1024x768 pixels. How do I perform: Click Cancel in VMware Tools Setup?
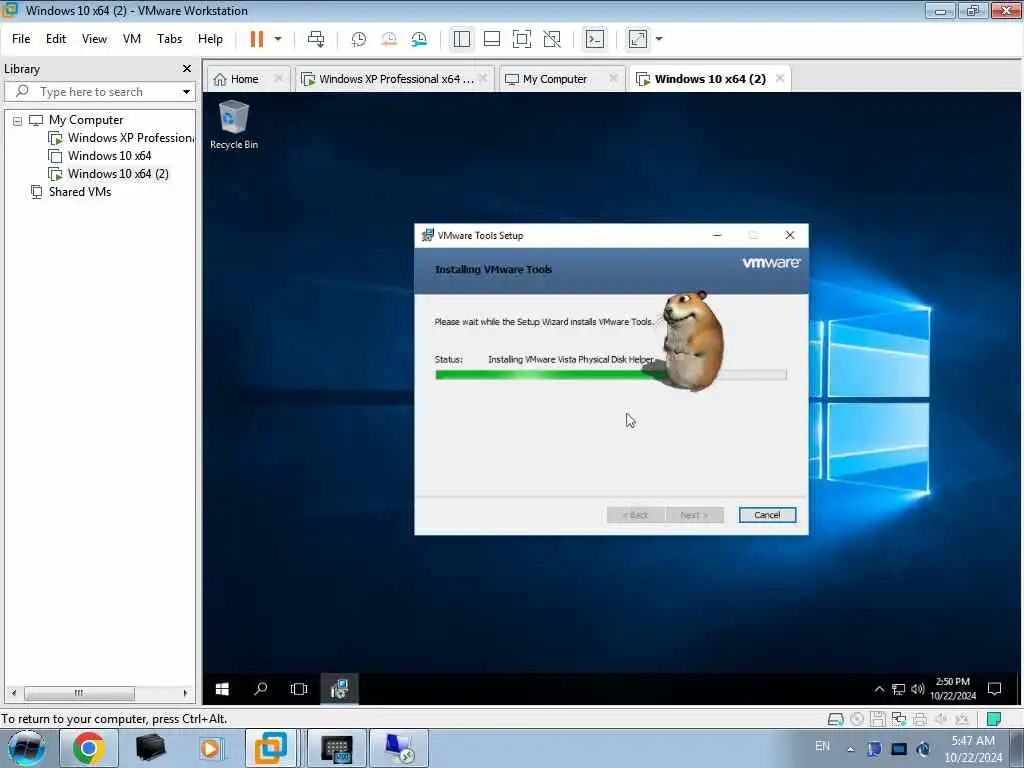767,515
